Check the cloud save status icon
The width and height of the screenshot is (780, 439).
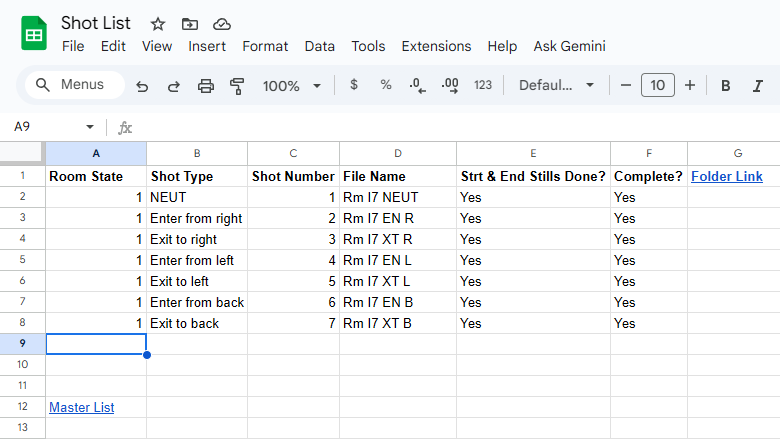click(222, 24)
